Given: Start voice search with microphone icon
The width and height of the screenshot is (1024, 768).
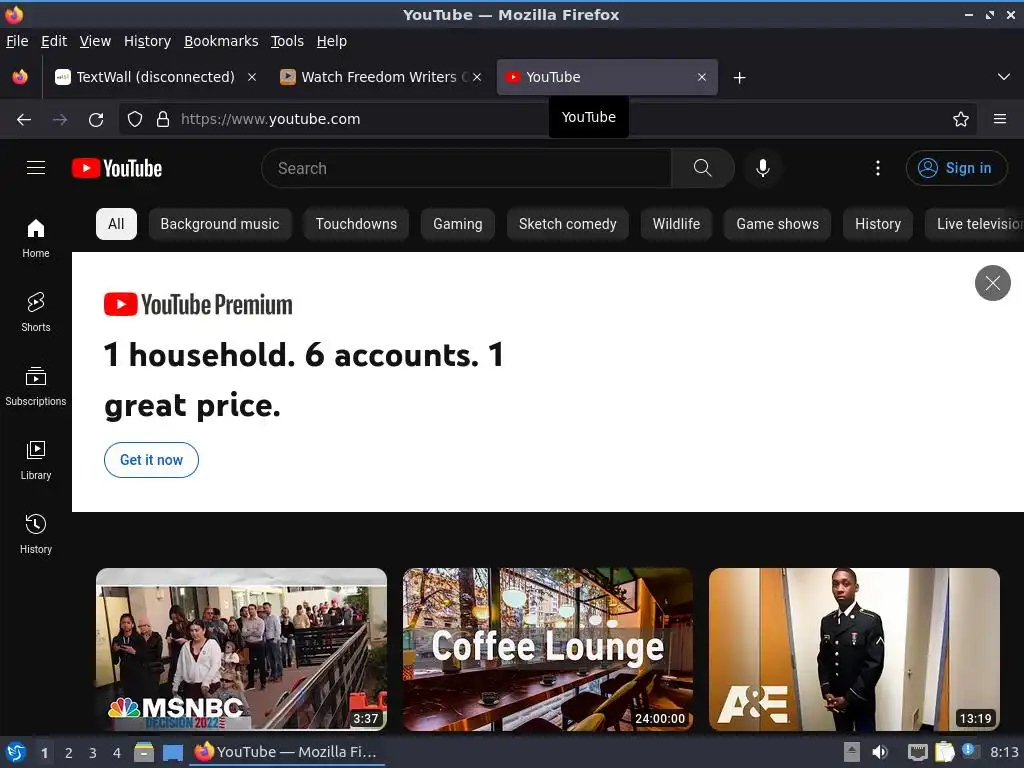Looking at the screenshot, I should [762, 168].
